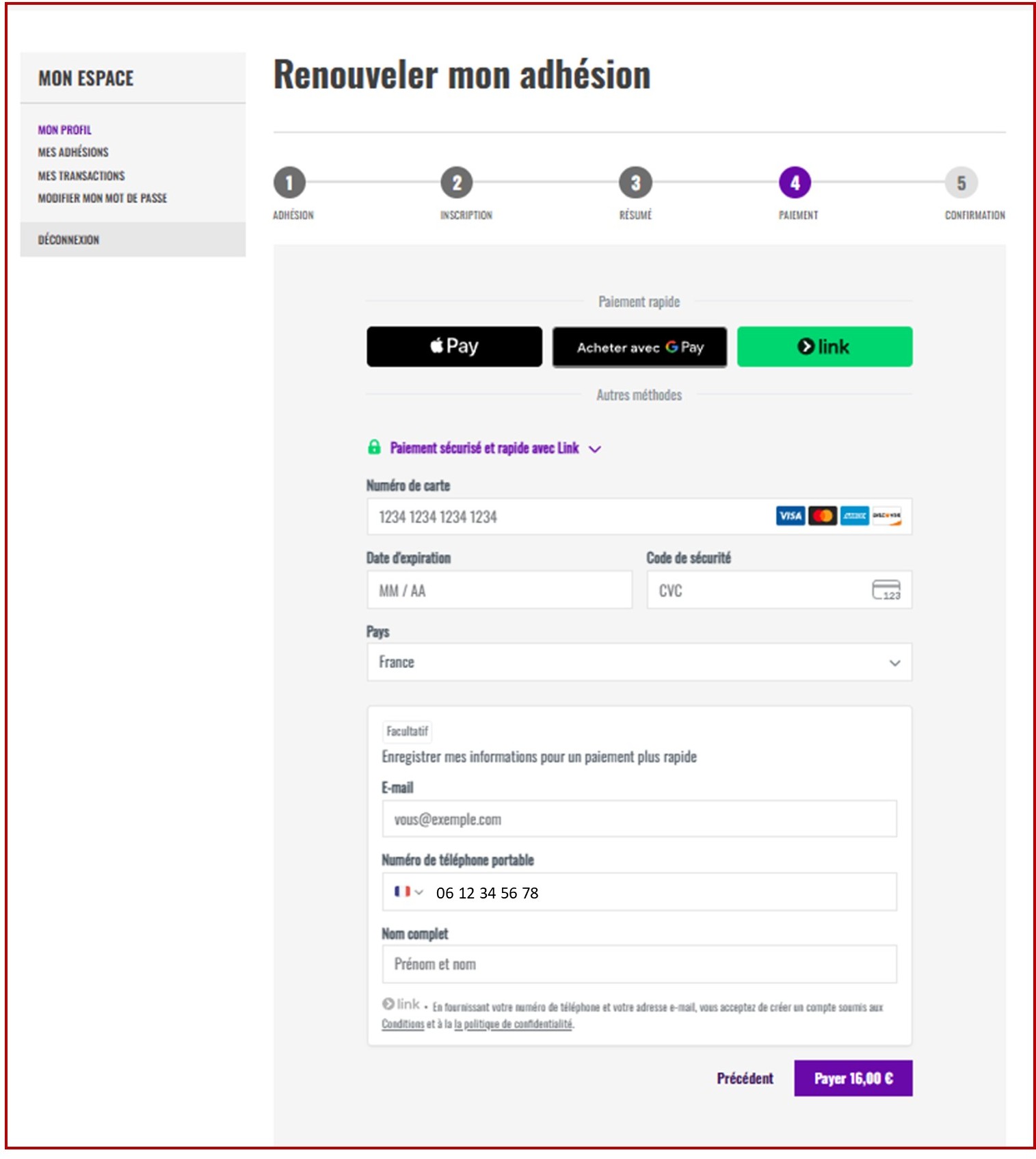
Task: Open Mes adhésions in sidebar menu
Action: 73,152
